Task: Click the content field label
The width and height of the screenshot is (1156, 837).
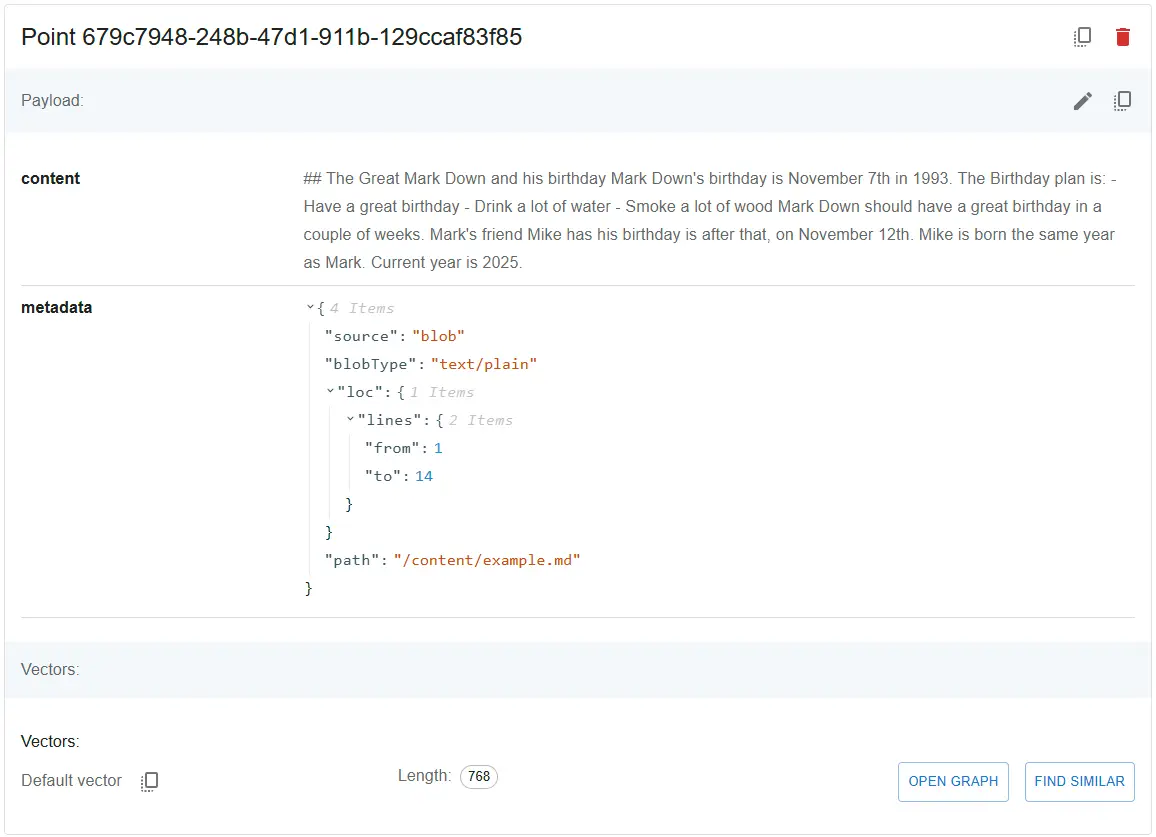Action: [50, 178]
